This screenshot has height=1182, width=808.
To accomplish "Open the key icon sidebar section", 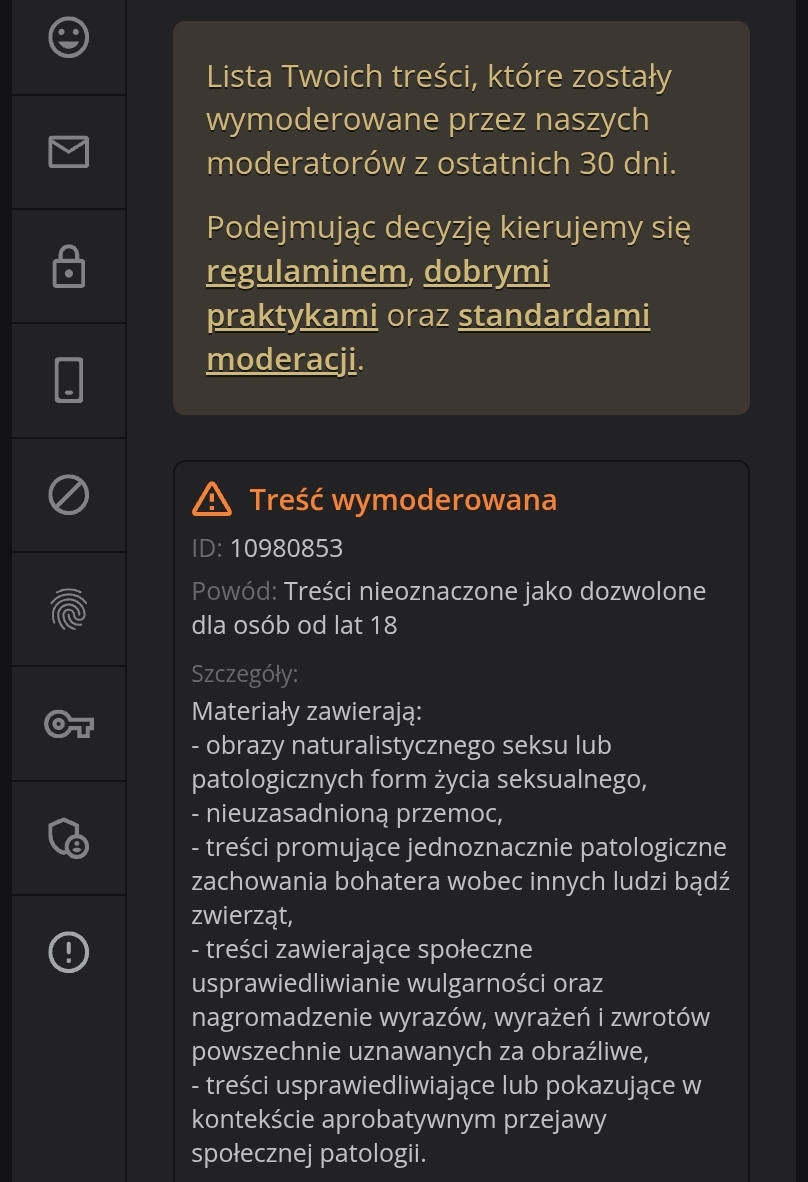I will [x=69, y=723].
